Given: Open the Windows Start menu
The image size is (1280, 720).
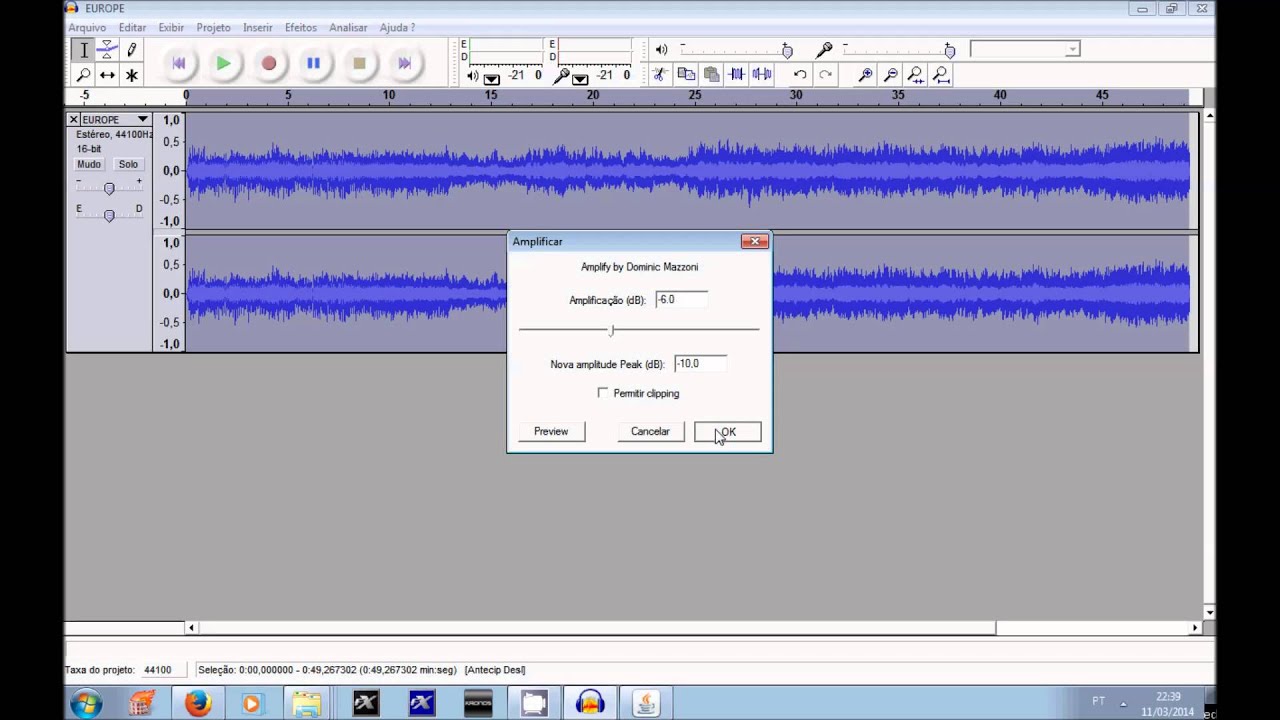Looking at the screenshot, I should click(86, 703).
